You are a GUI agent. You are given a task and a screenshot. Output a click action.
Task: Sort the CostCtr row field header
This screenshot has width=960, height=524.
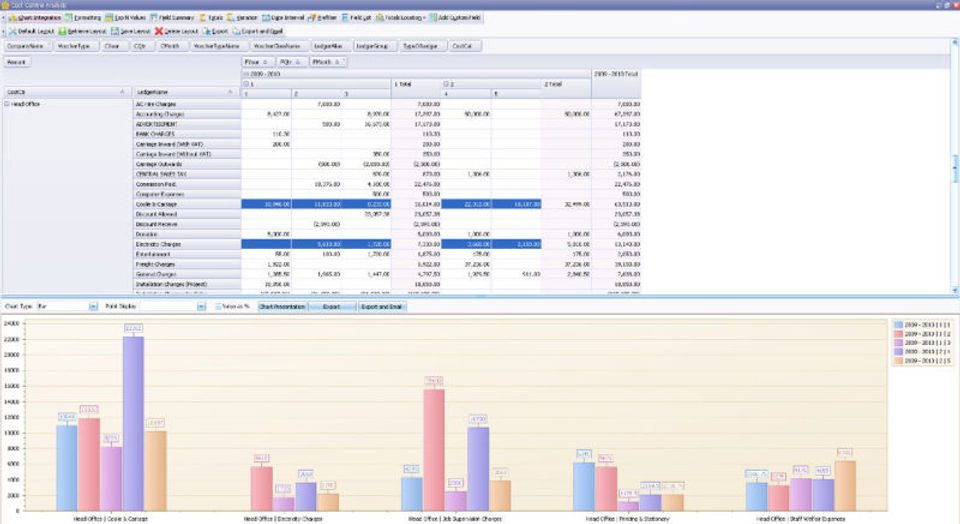67,92
